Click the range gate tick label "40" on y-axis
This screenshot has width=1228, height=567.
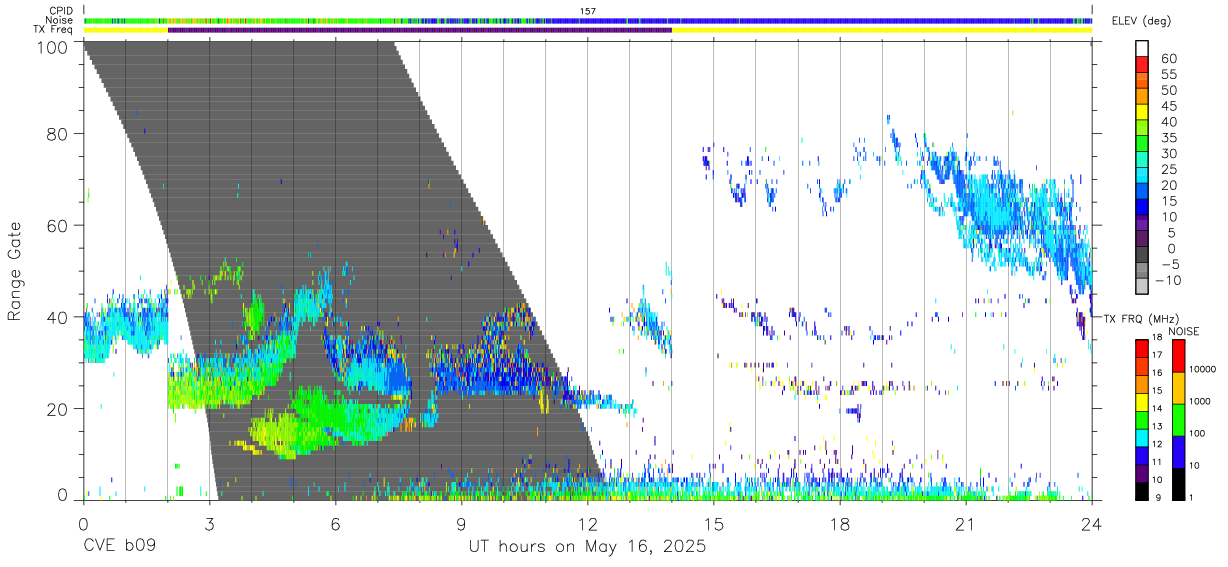[x=58, y=317]
